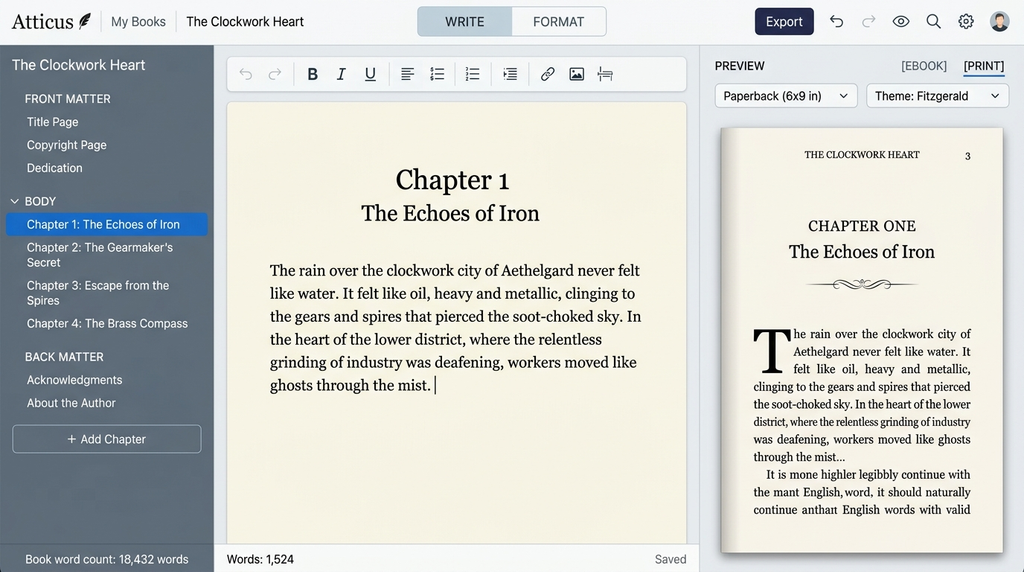The width and height of the screenshot is (1024, 572).
Task: Open Theme: Fitzgerald dropdown
Action: coord(937,96)
